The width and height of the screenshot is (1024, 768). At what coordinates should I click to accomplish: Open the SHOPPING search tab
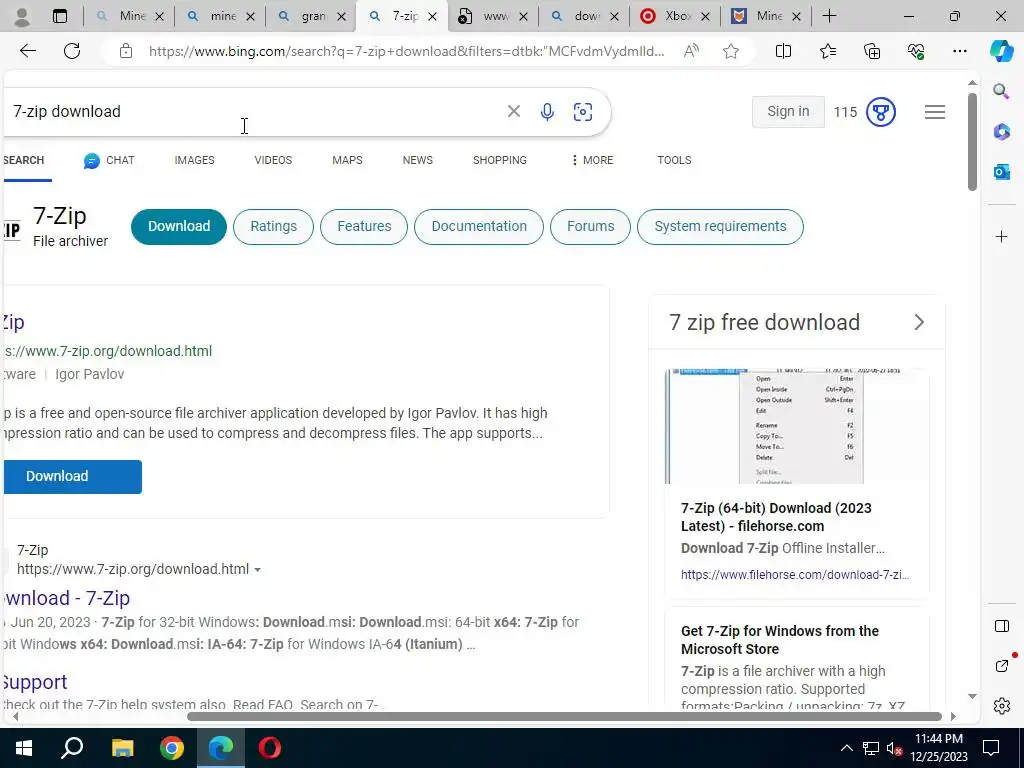pyautogui.click(x=500, y=161)
